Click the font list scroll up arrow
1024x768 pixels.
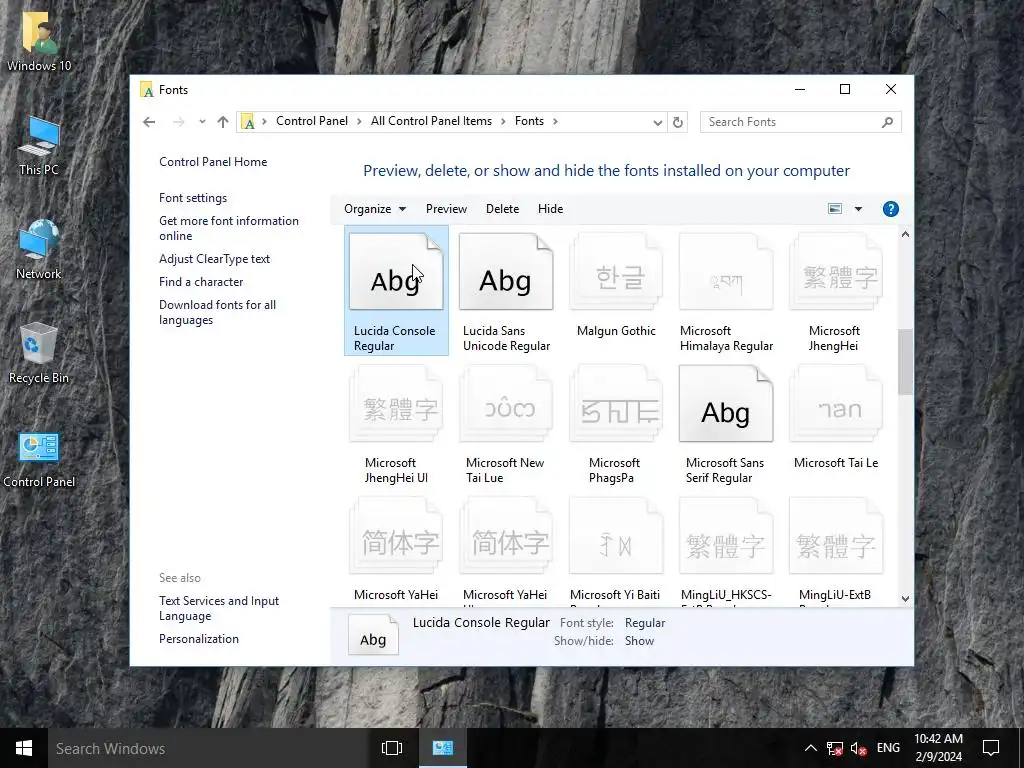(x=905, y=234)
